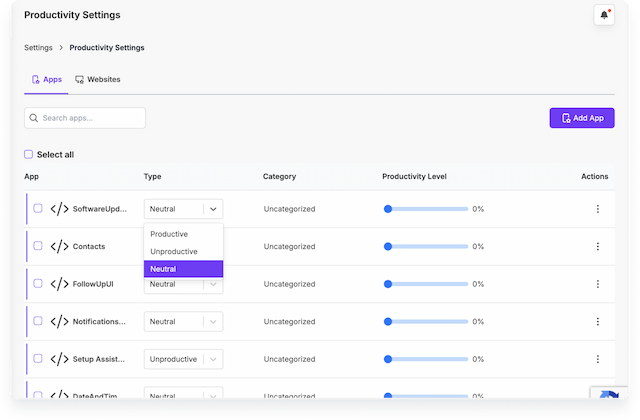Screen dimensions: 640x420
Task: Focus the Search apps input field
Action: click(90, 118)
